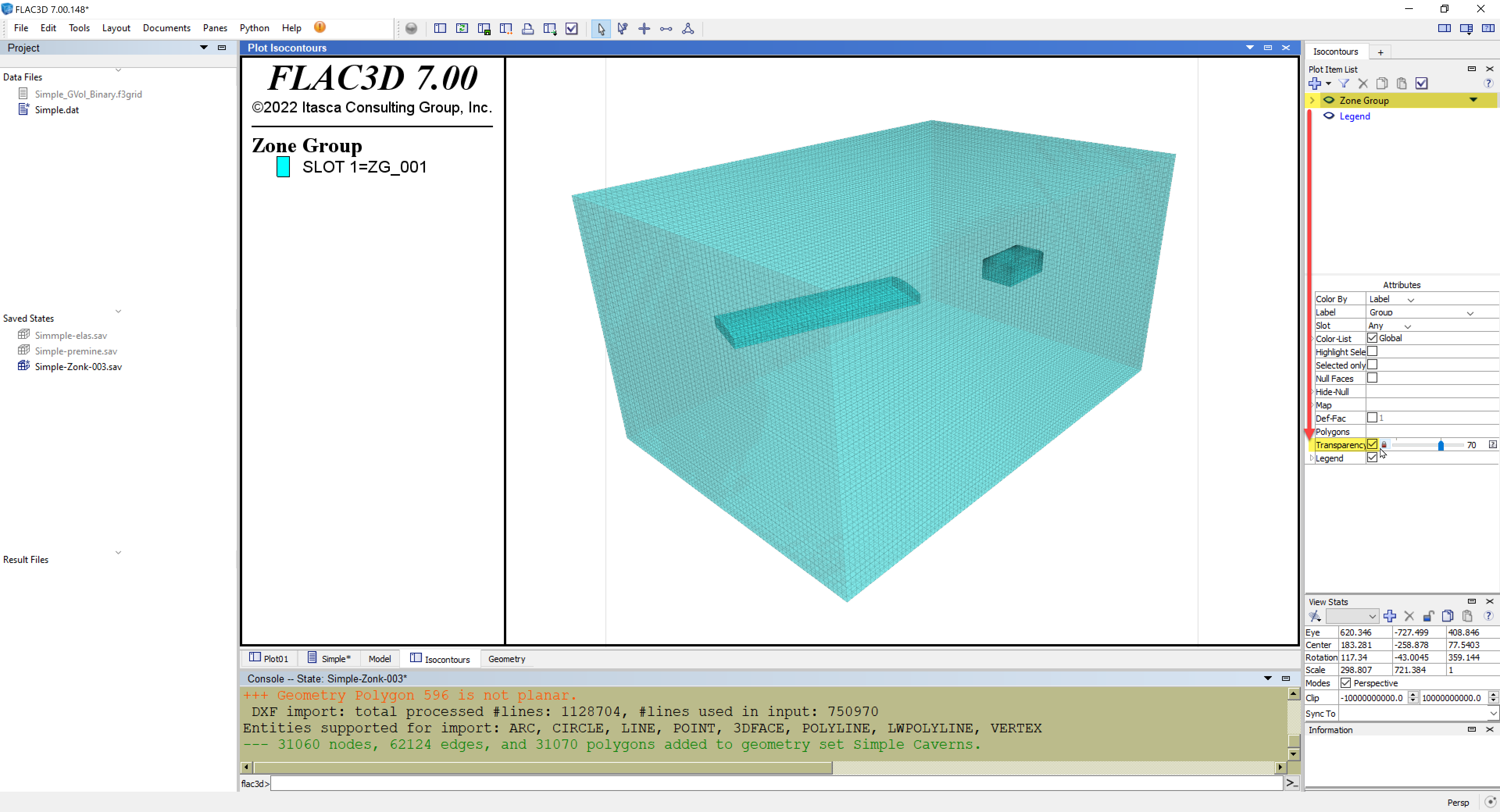Add a new control panel tab with plus

(x=1380, y=52)
